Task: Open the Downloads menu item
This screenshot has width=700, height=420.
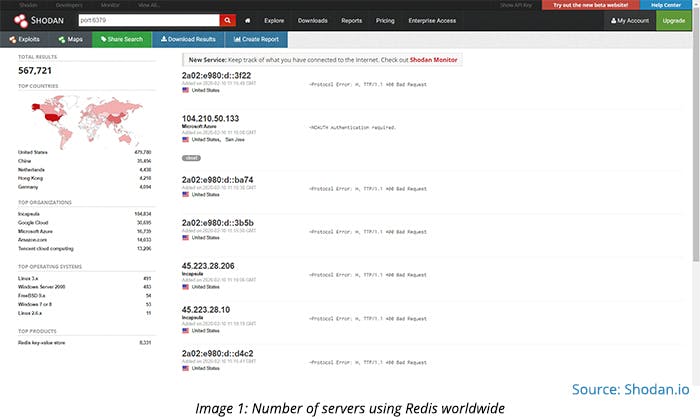Action: pyautogui.click(x=312, y=21)
